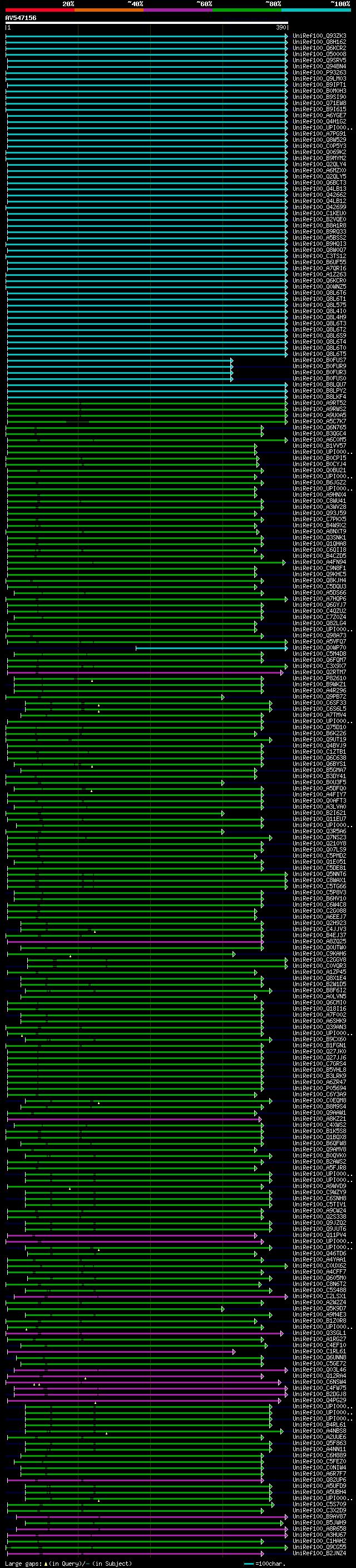Select hit label UniRef100_A4FN94
The image size is (356, 1568).
point(319,562)
